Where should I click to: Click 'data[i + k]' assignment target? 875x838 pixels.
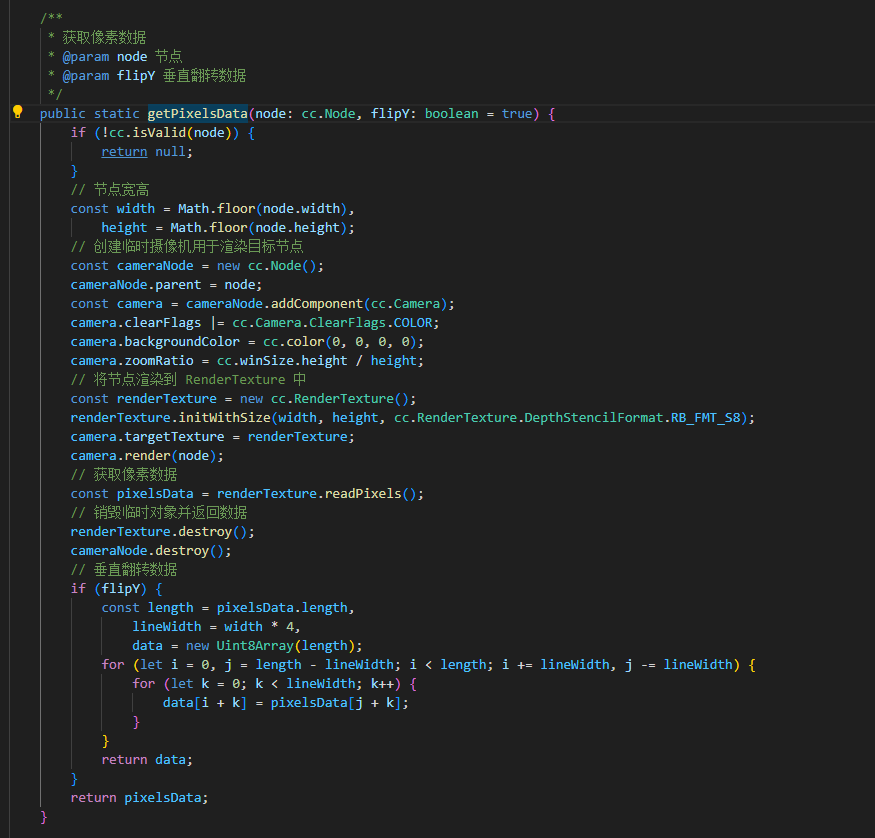[205, 702]
